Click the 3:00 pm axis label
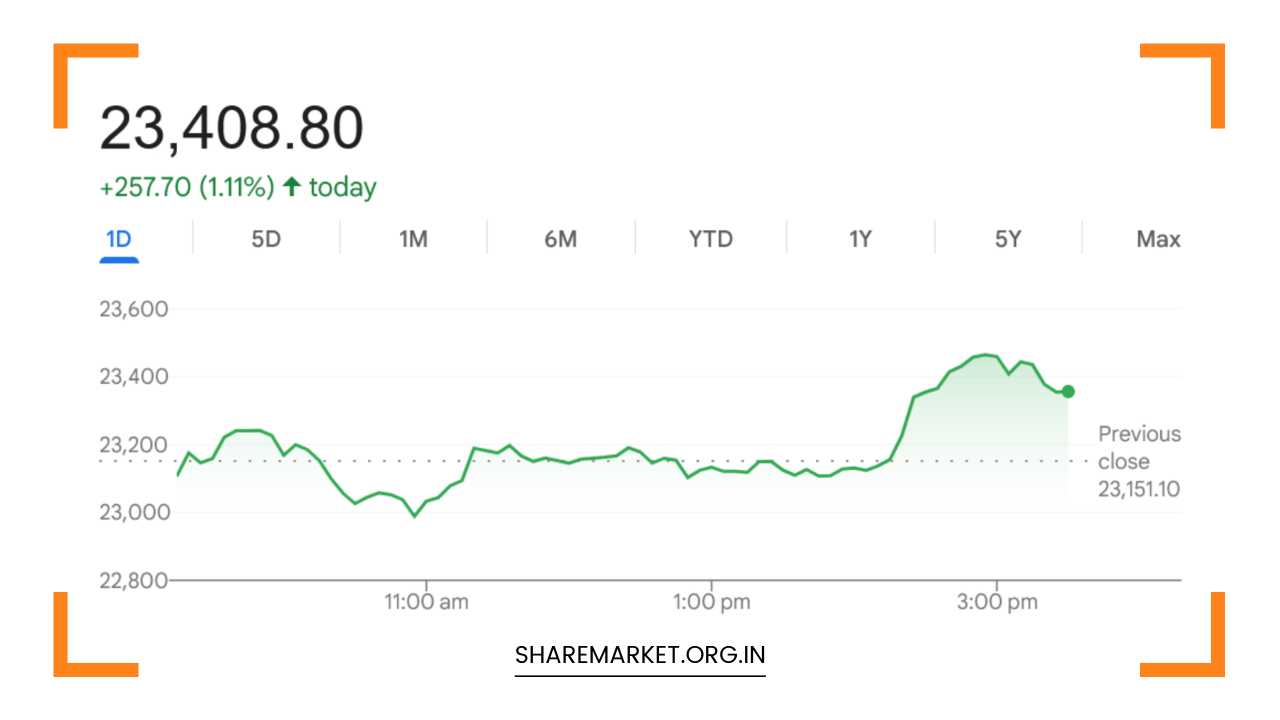 [x=996, y=602]
